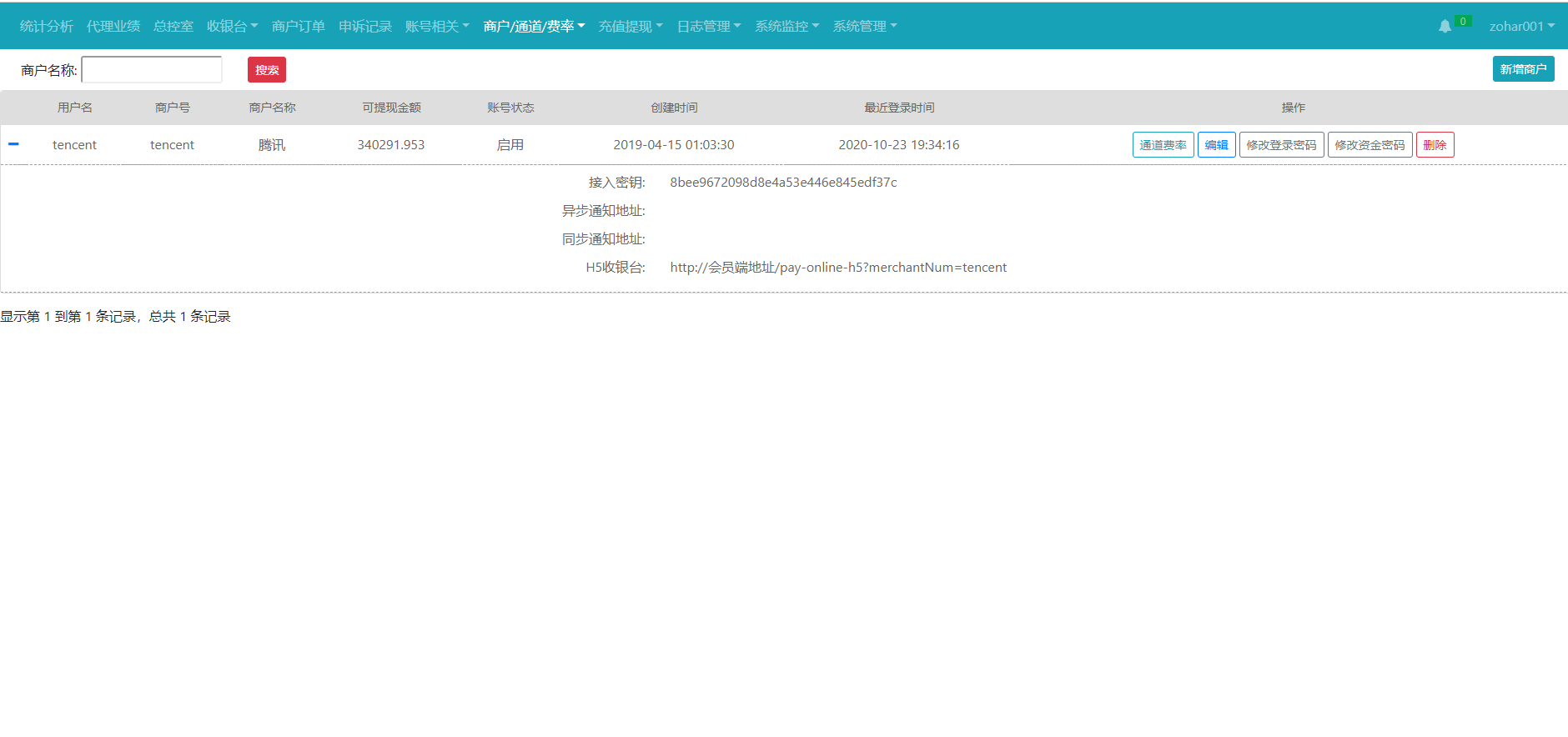Click the 新增商户 button
This screenshot has height=737, width=1568.
click(x=1523, y=69)
